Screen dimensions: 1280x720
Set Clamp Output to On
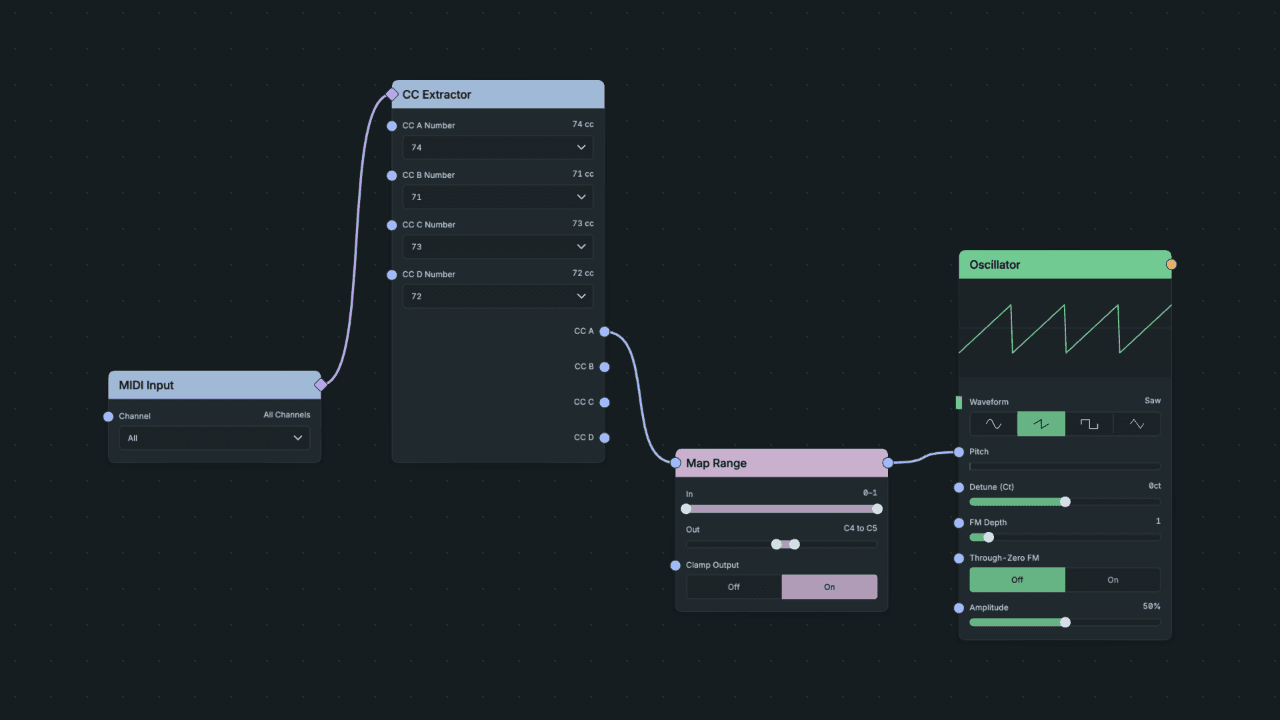pos(829,587)
